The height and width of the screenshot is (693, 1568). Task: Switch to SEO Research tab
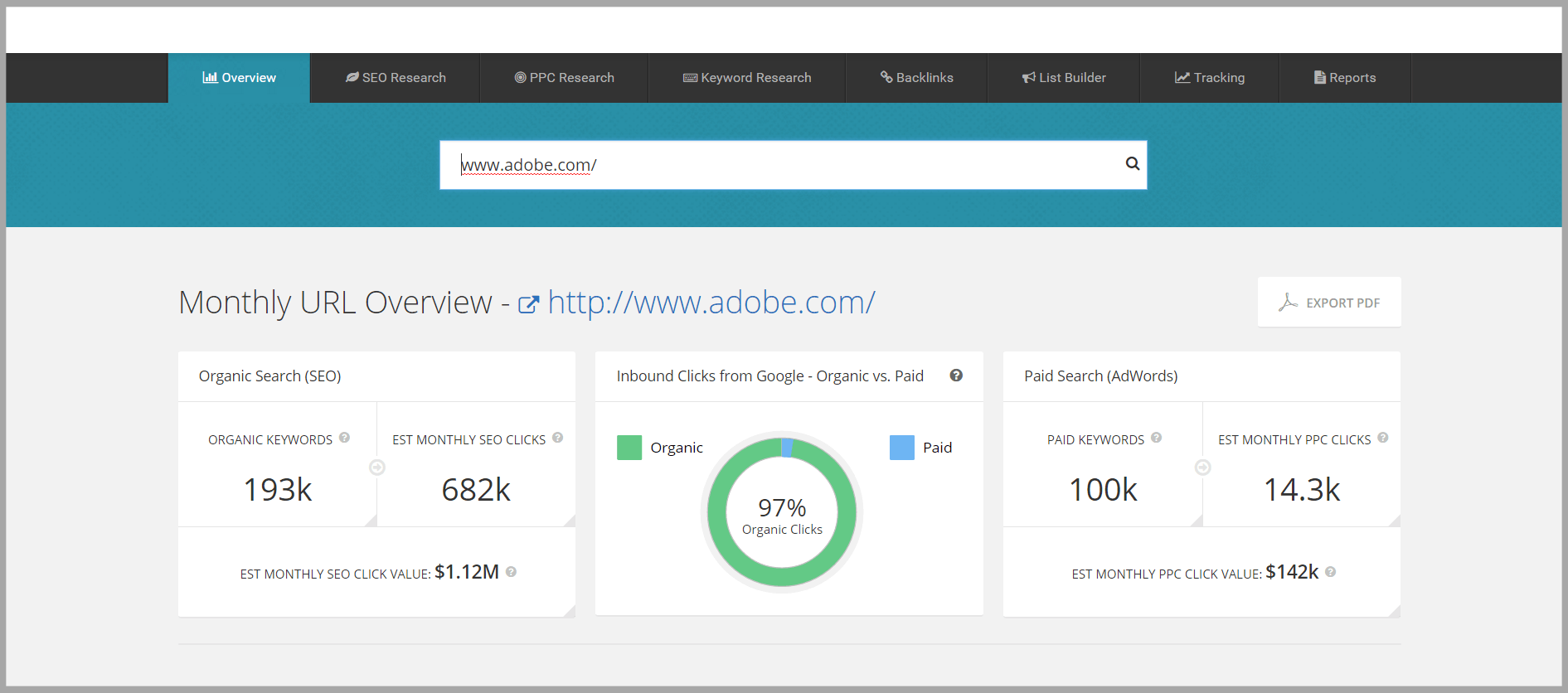pos(396,78)
